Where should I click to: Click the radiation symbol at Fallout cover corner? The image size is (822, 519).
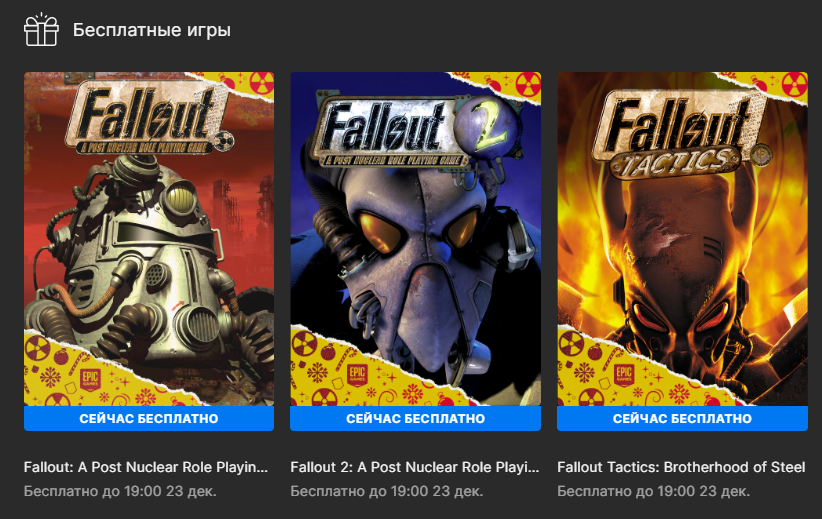(261, 83)
